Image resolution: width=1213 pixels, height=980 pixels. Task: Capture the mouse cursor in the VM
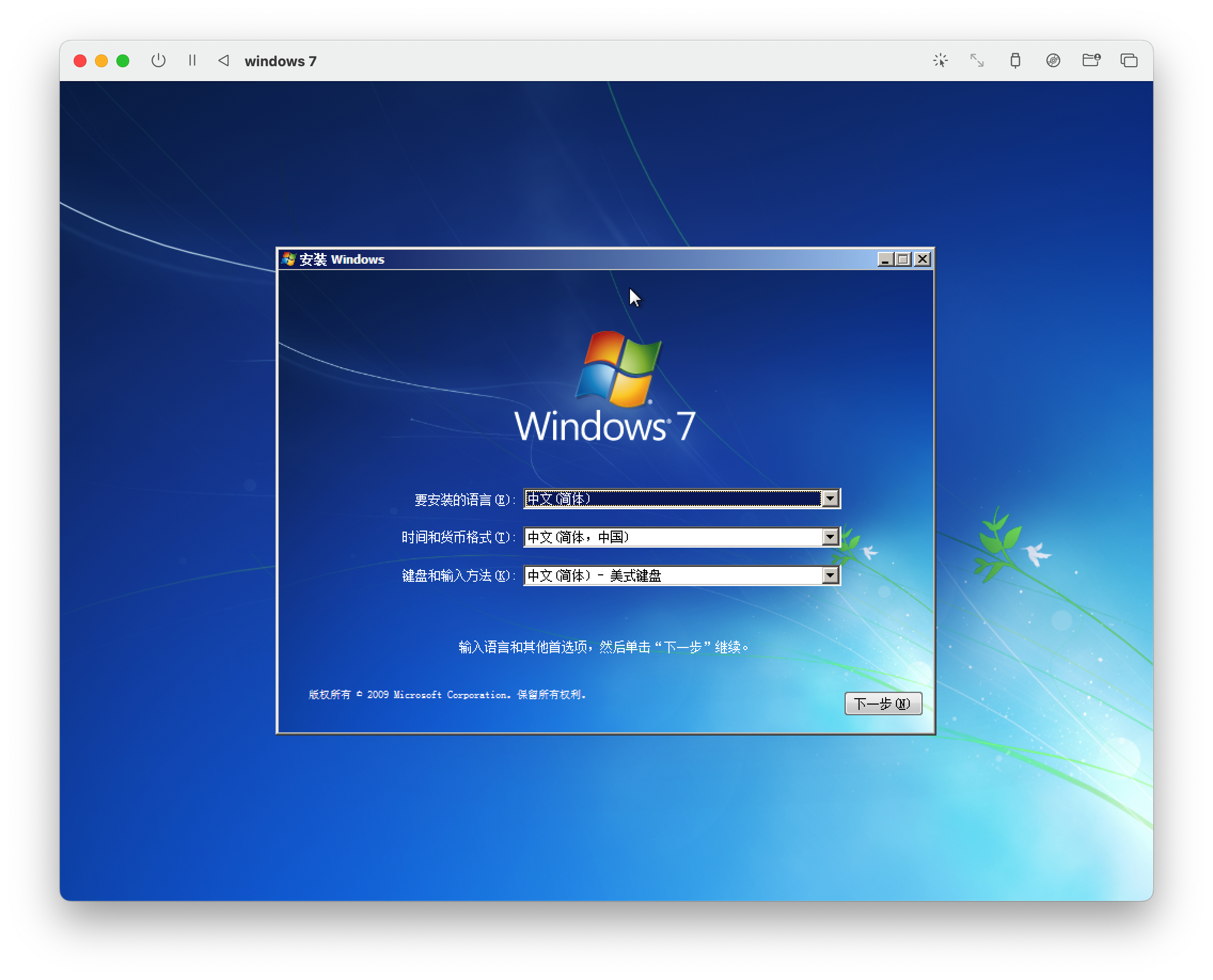coord(941,60)
